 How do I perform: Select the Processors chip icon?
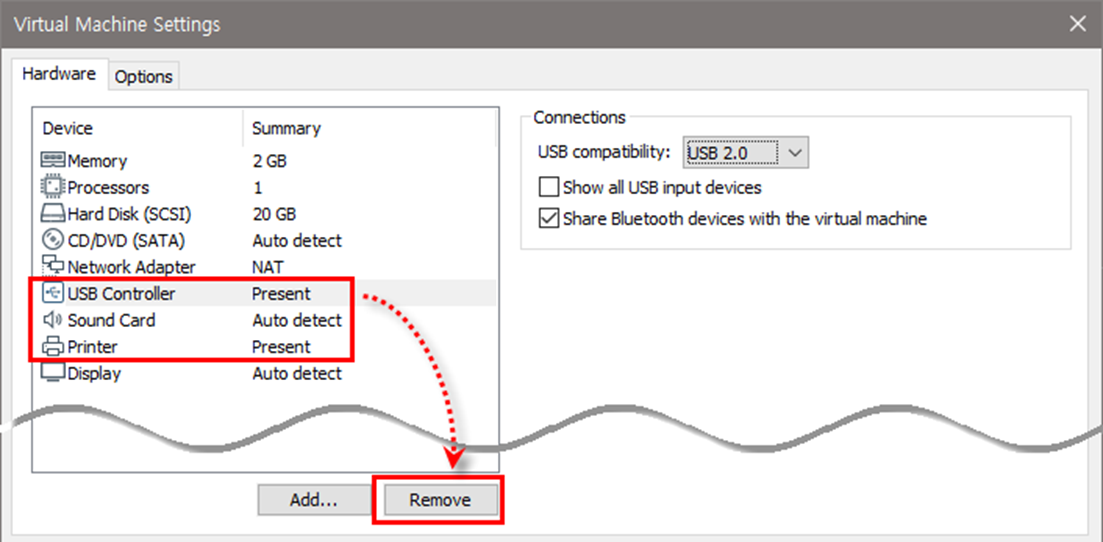point(52,187)
